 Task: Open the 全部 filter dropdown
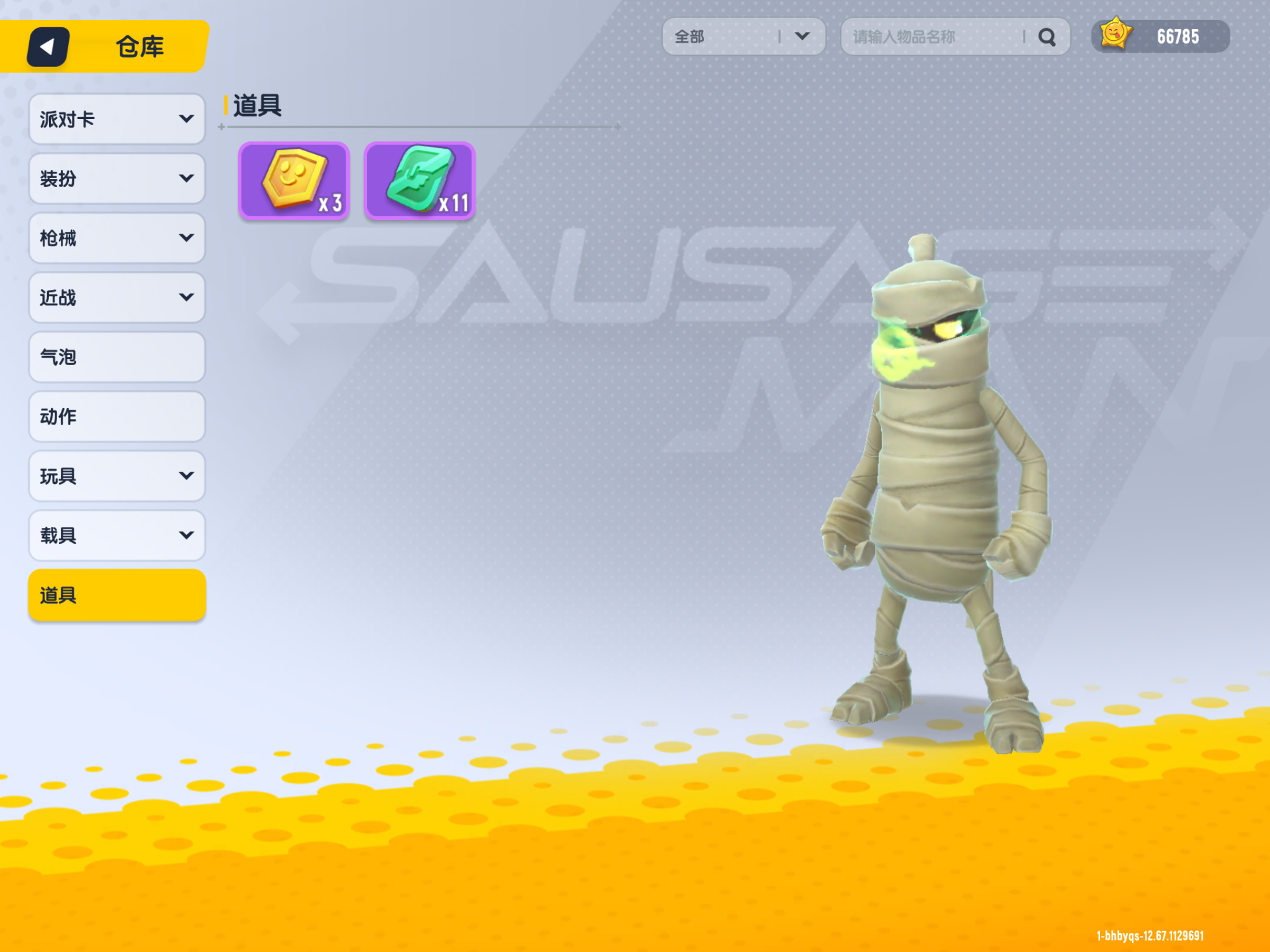tap(744, 37)
